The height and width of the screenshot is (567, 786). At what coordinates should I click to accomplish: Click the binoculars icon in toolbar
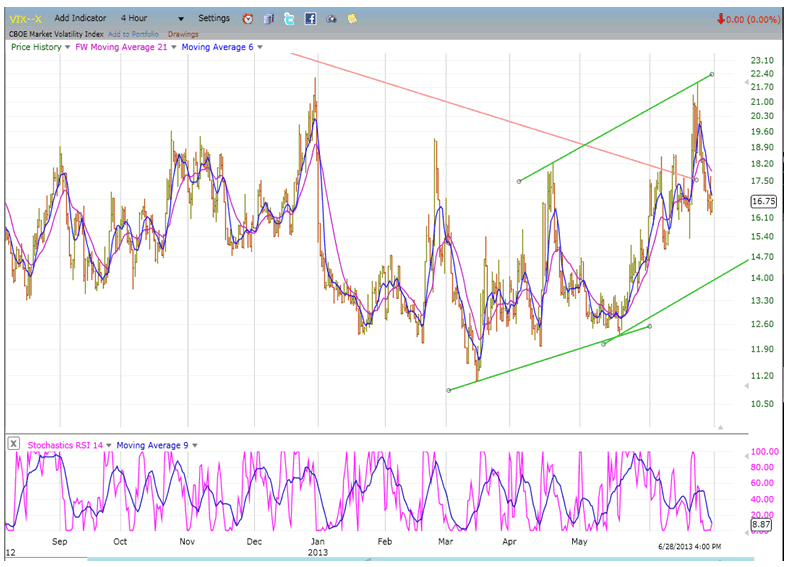pyautogui.click(x=331, y=18)
